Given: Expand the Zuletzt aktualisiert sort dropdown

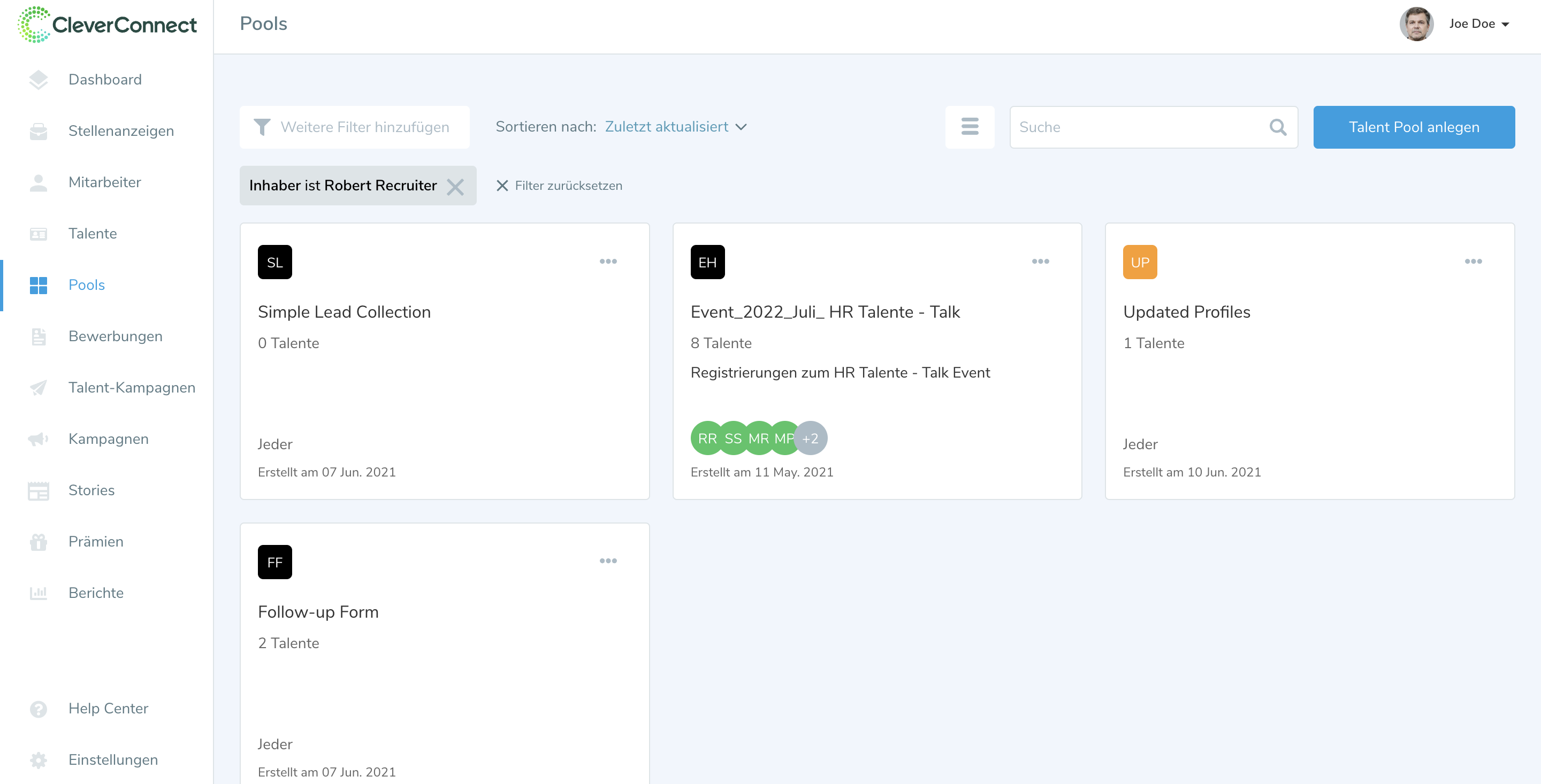Looking at the screenshot, I should (675, 127).
